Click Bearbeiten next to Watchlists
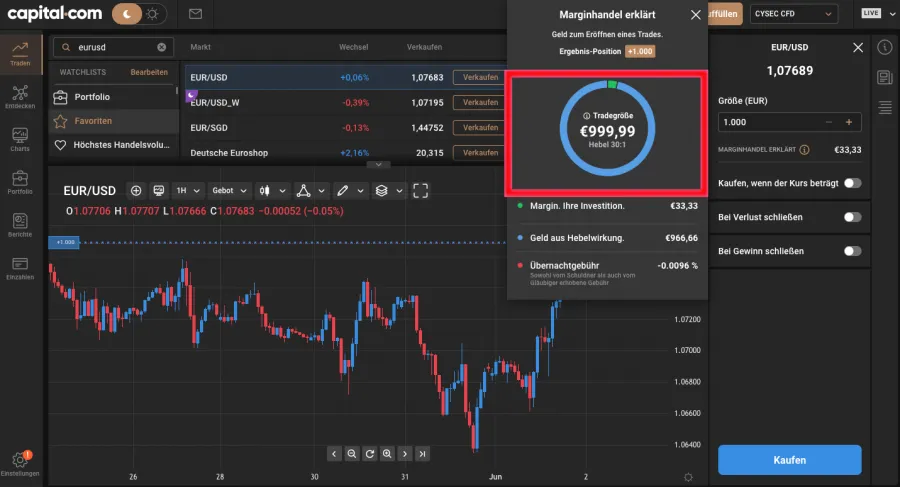 [149, 72]
